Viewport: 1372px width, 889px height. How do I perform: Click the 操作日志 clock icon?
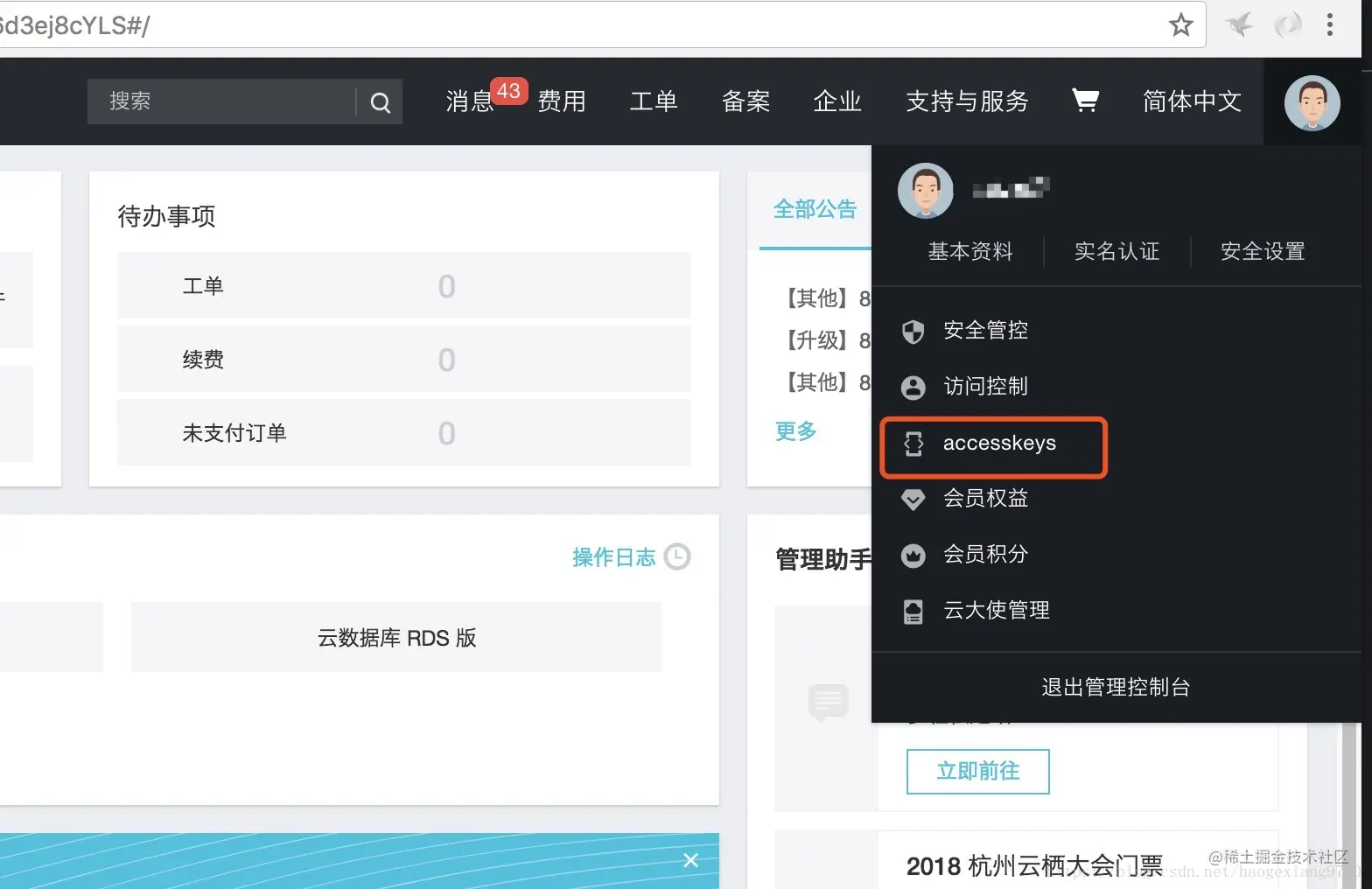pyautogui.click(x=677, y=556)
